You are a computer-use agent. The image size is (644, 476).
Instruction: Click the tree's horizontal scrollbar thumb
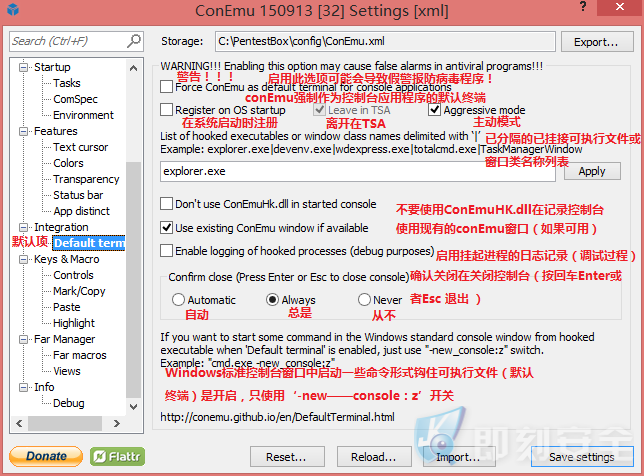[x=65, y=423]
